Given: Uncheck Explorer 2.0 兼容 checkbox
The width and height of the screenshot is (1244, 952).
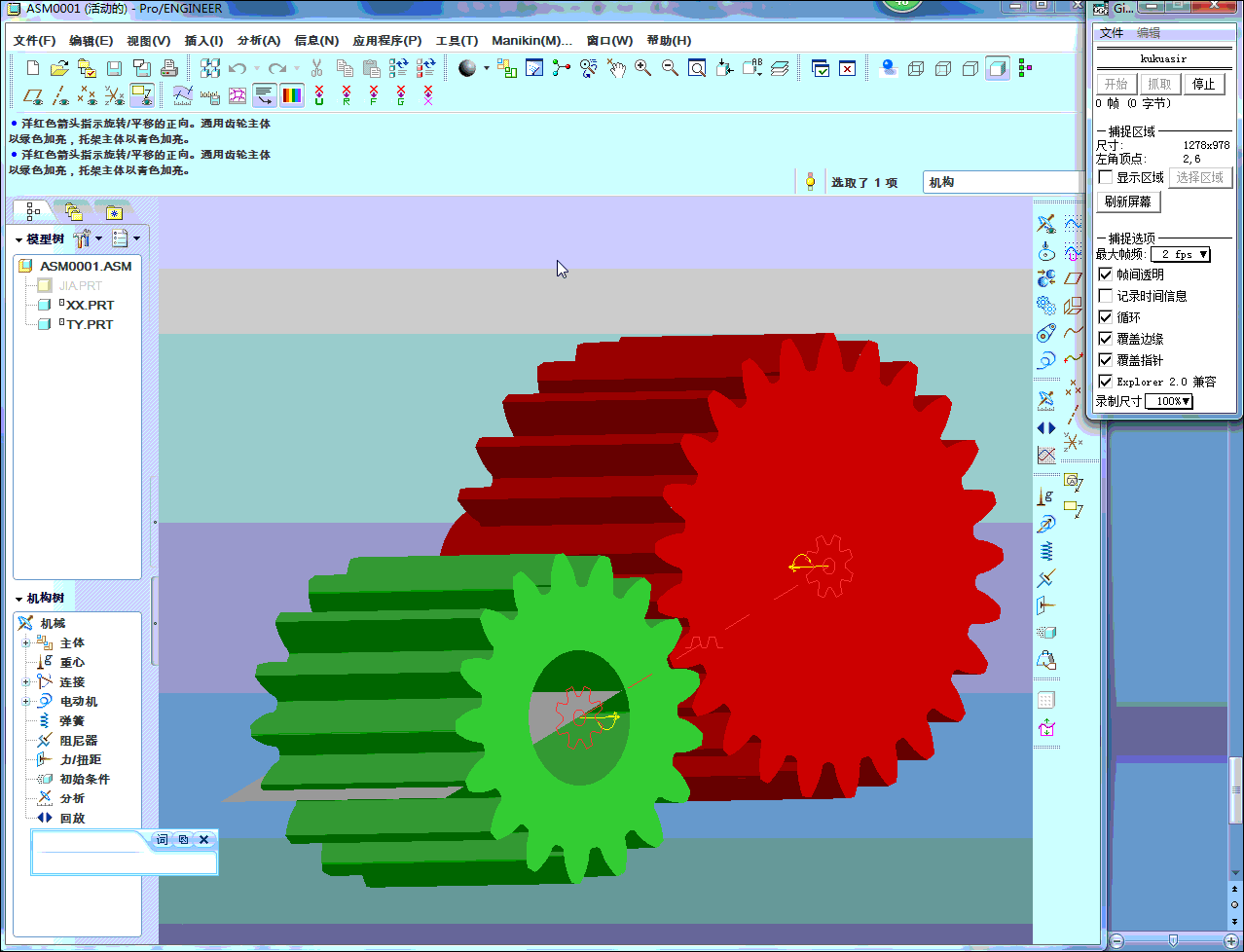Looking at the screenshot, I should click(1106, 382).
